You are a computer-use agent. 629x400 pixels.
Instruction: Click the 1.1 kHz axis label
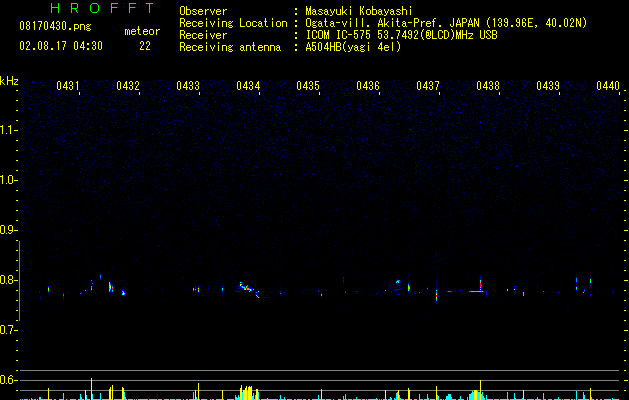(x=8, y=130)
